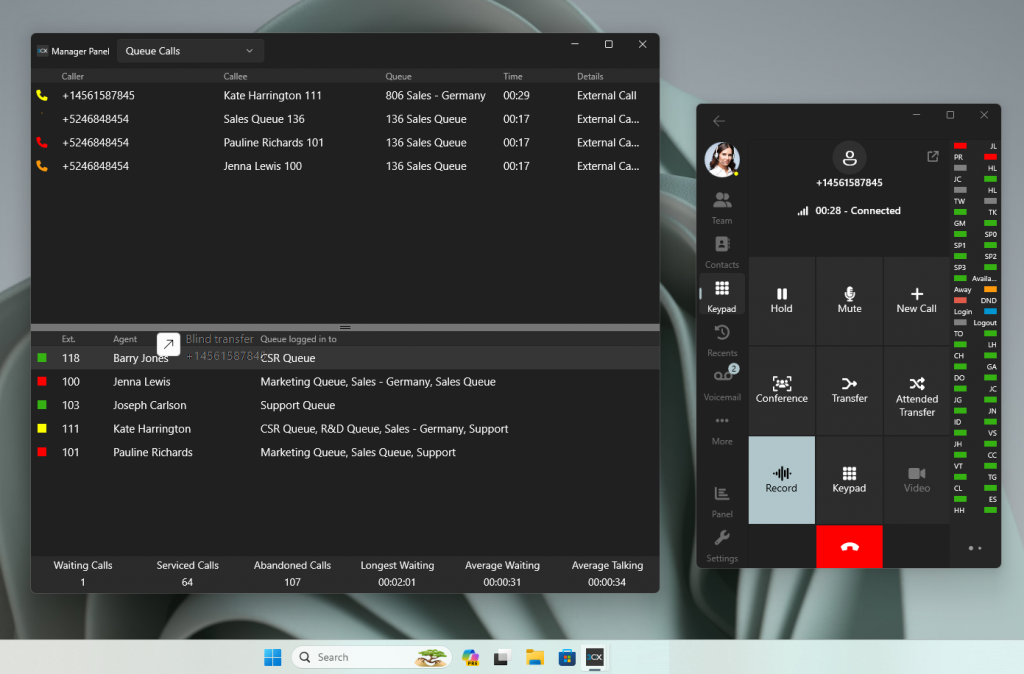This screenshot has width=1024, height=674.
Task: Click the Blind transfer arrow icon
Action: [168, 344]
